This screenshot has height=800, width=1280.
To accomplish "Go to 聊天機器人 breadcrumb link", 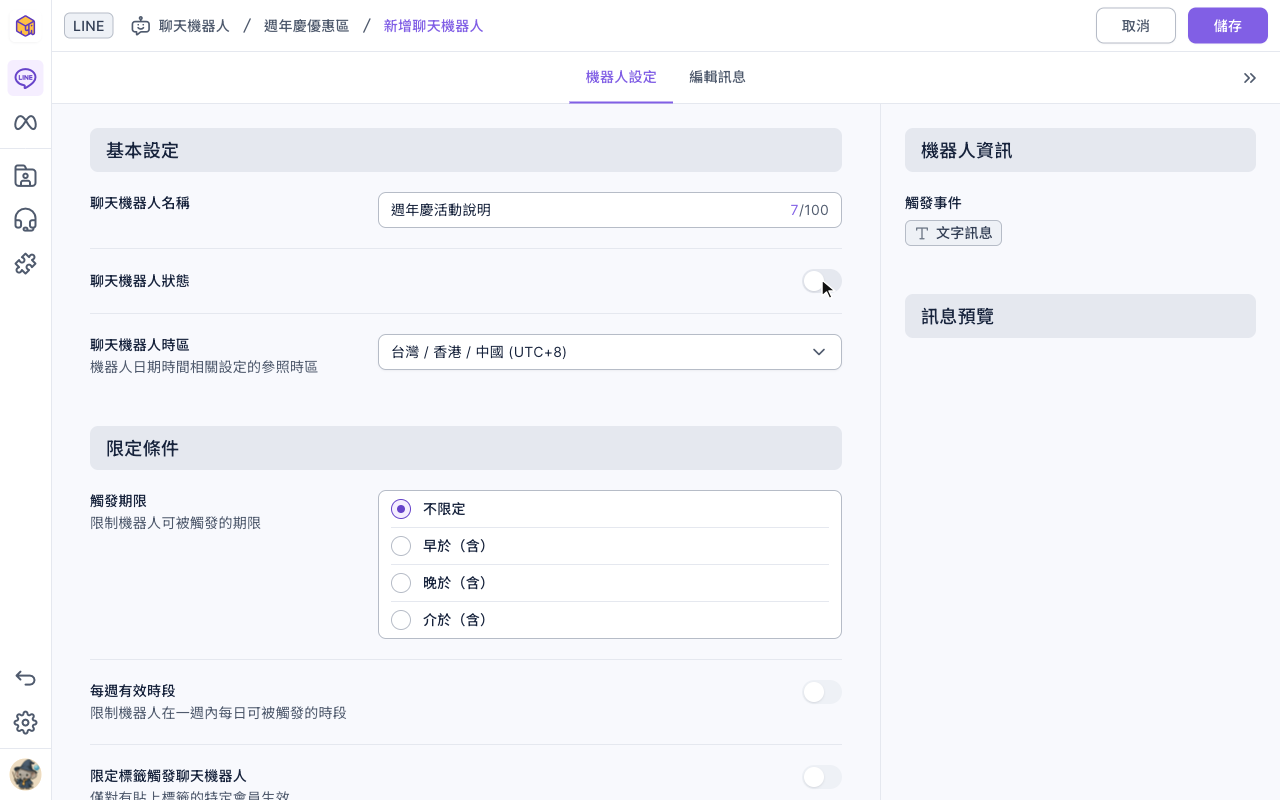I will coord(194,26).
